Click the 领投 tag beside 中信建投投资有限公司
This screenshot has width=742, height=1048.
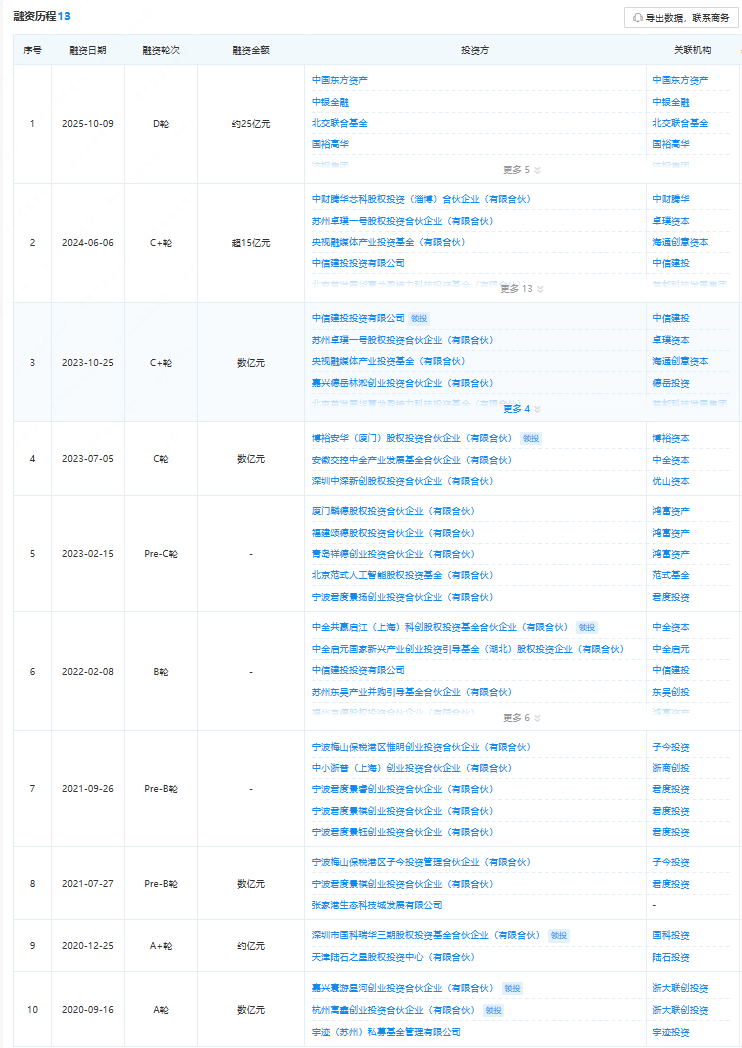point(419,319)
